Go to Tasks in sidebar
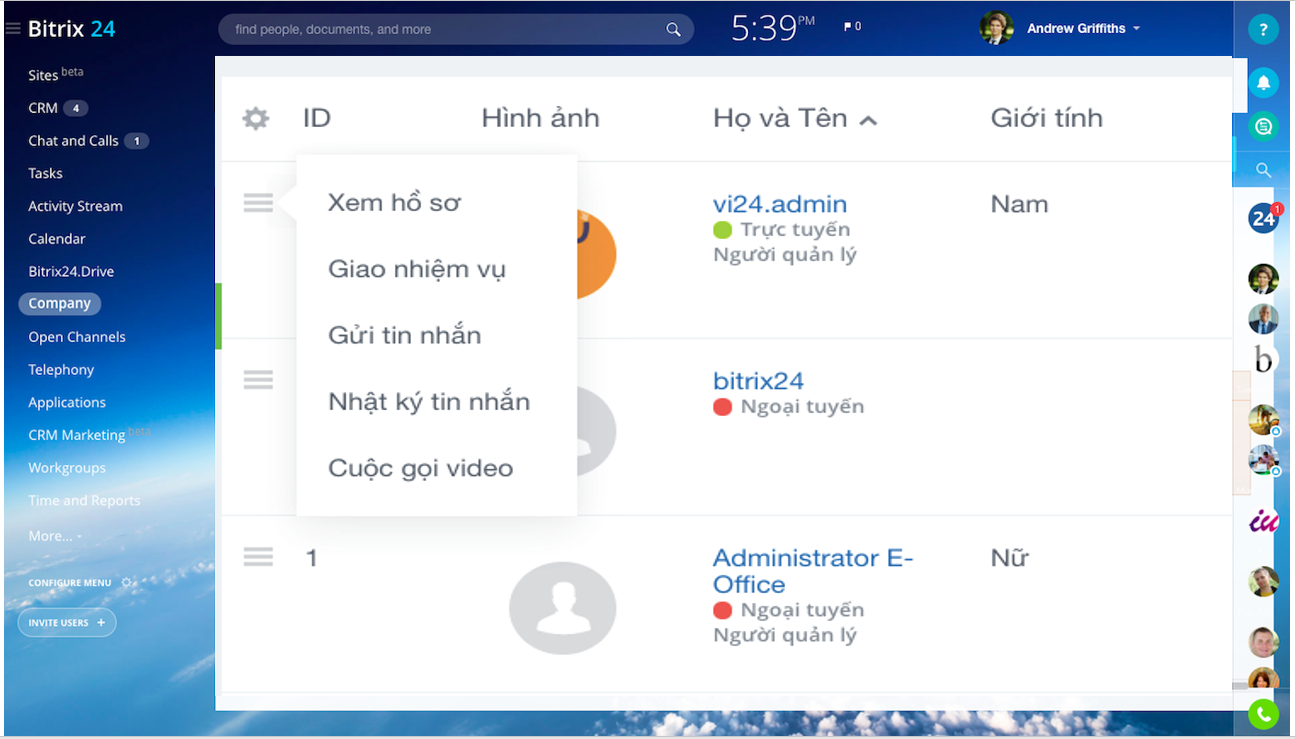 (45, 173)
